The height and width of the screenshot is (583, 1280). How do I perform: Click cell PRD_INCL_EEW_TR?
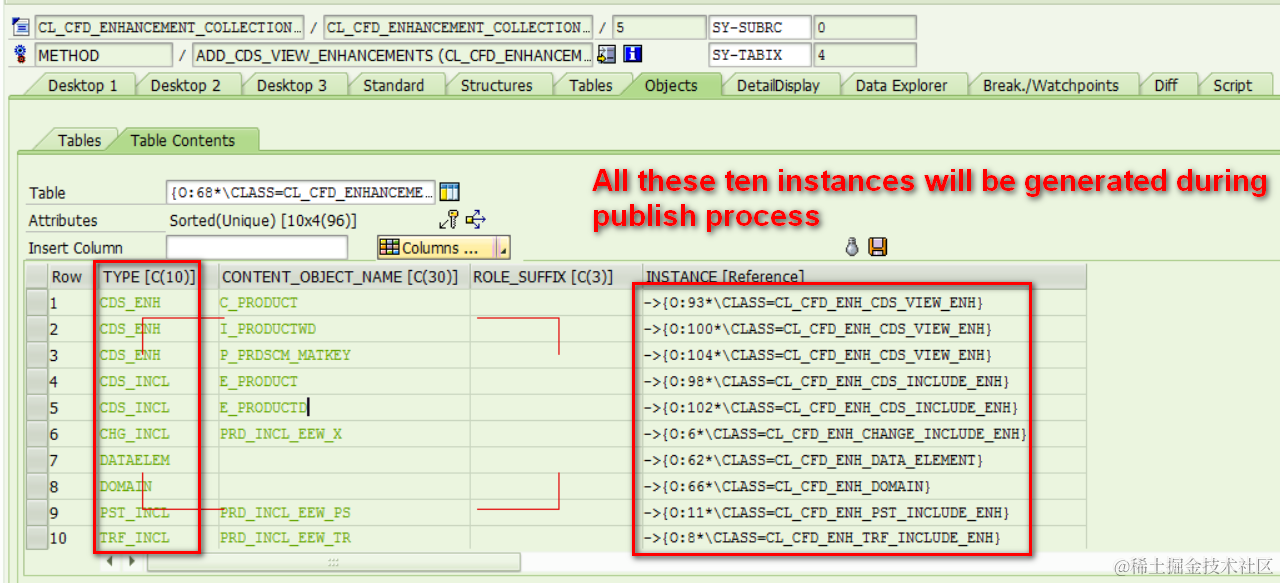344,538
